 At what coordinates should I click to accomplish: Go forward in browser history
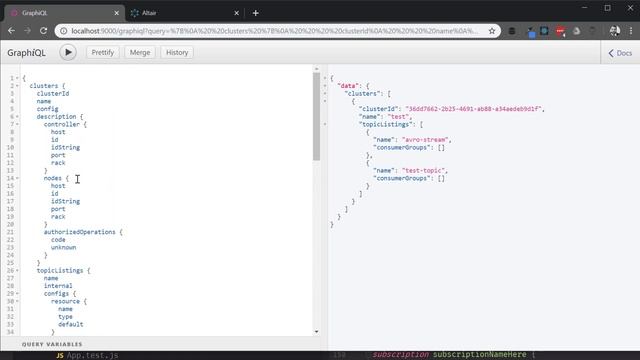tap(27, 31)
